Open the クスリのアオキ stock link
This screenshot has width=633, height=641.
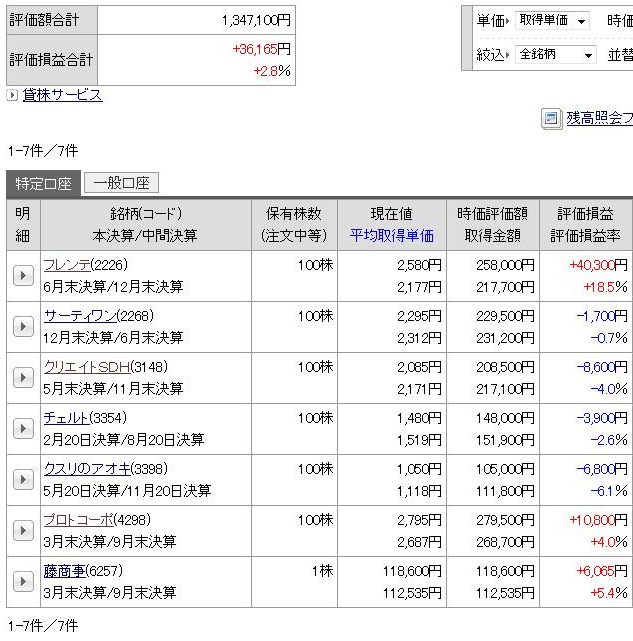[87, 468]
